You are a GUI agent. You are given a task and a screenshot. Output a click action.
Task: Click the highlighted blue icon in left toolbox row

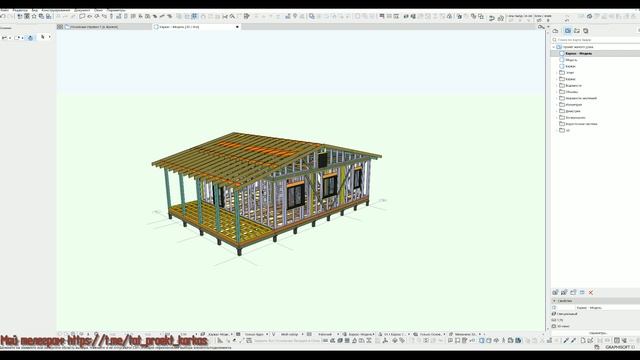click(30, 38)
